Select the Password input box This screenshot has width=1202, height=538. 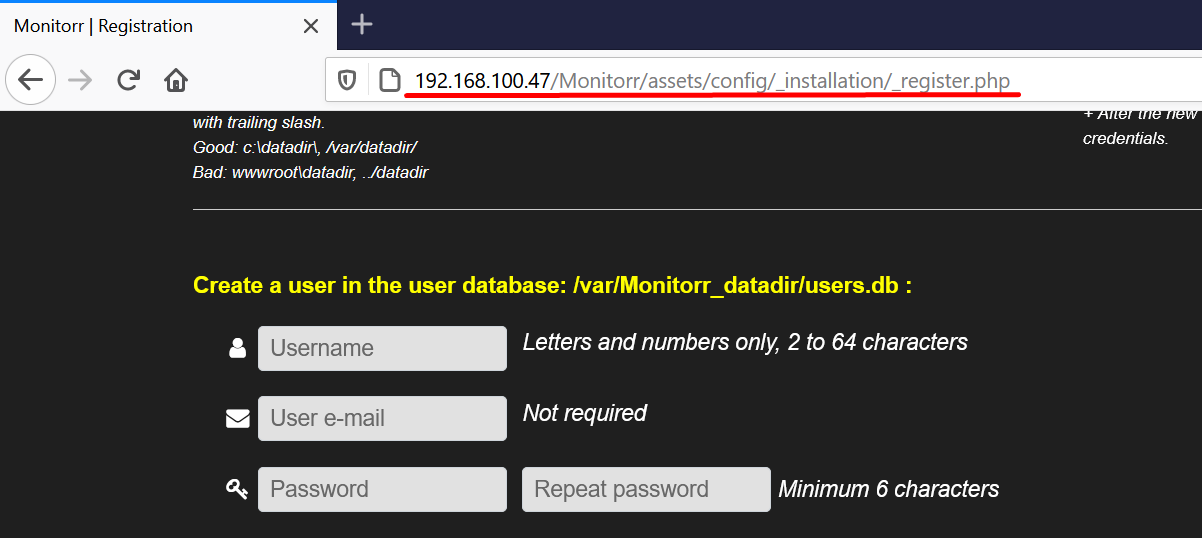click(382, 489)
